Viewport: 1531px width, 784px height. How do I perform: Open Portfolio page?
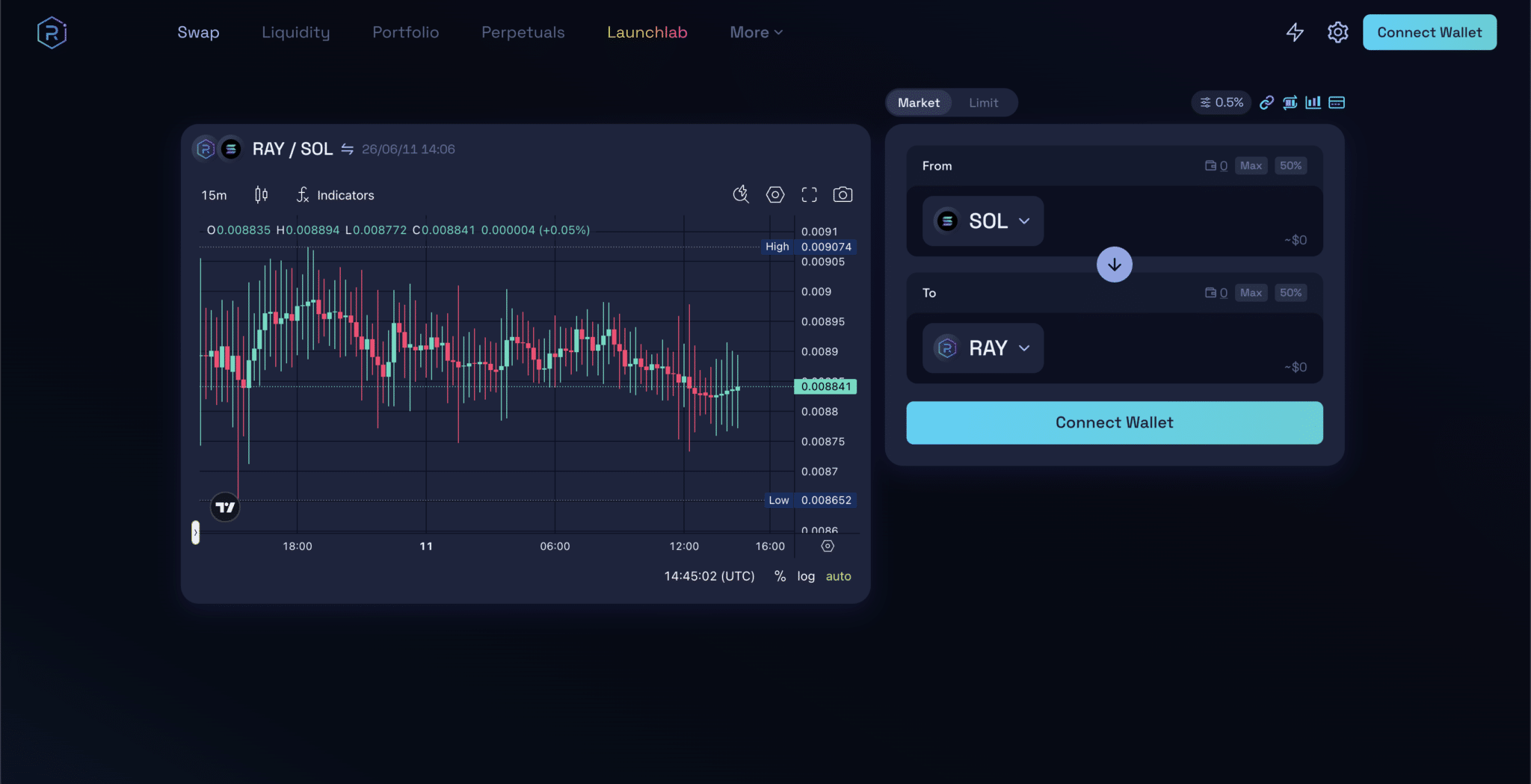pos(405,32)
